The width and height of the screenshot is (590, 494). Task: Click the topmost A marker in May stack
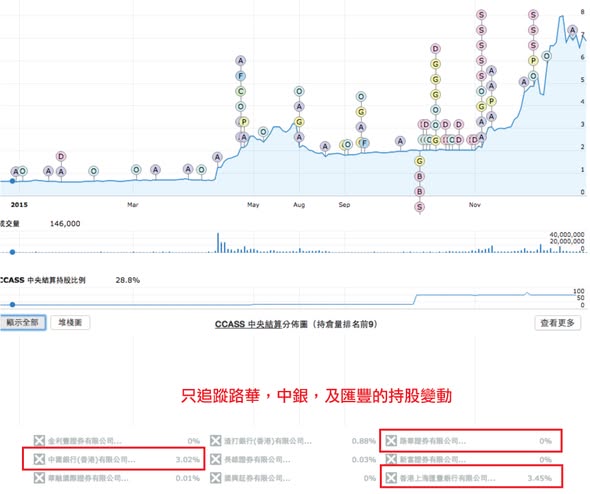[x=240, y=61]
